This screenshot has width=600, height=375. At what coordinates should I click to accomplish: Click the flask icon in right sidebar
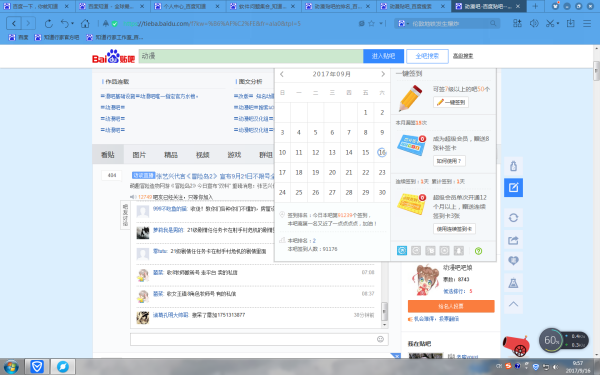click(x=514, y=283)
